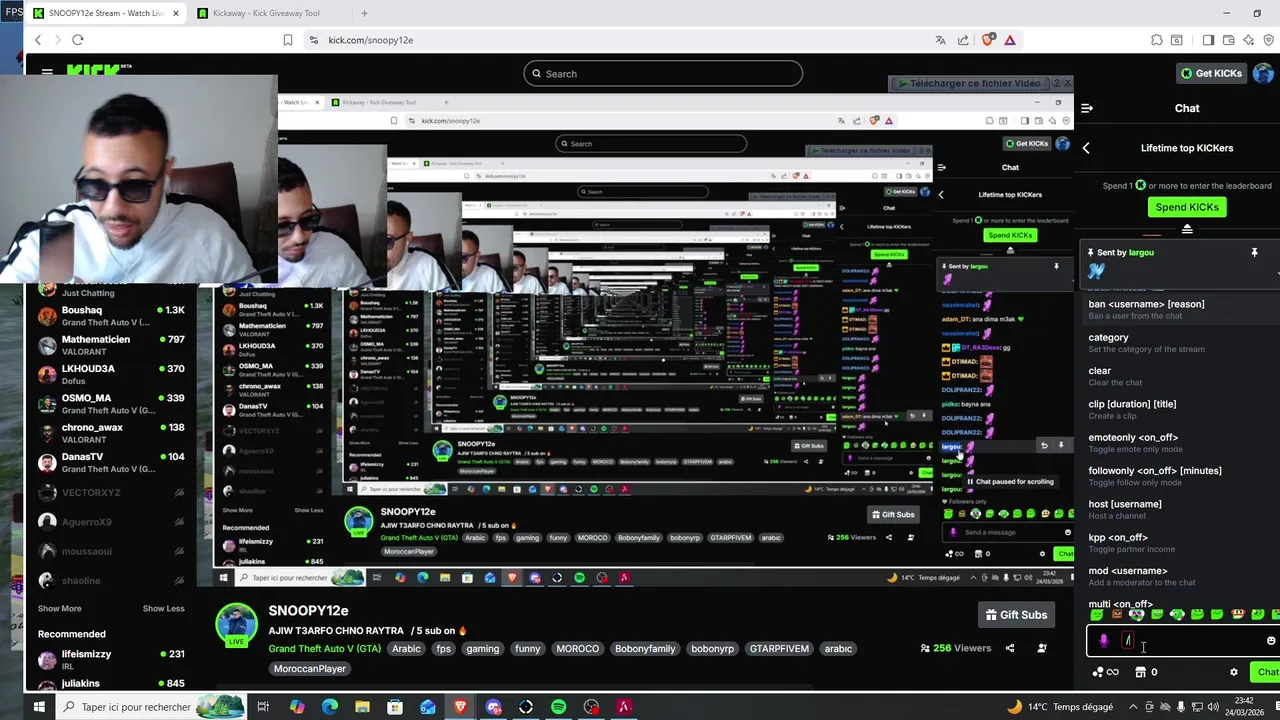This screenshot has width=1280, height=720.
Task: Bookmark this page in the address bar
Action: point(288,40)
